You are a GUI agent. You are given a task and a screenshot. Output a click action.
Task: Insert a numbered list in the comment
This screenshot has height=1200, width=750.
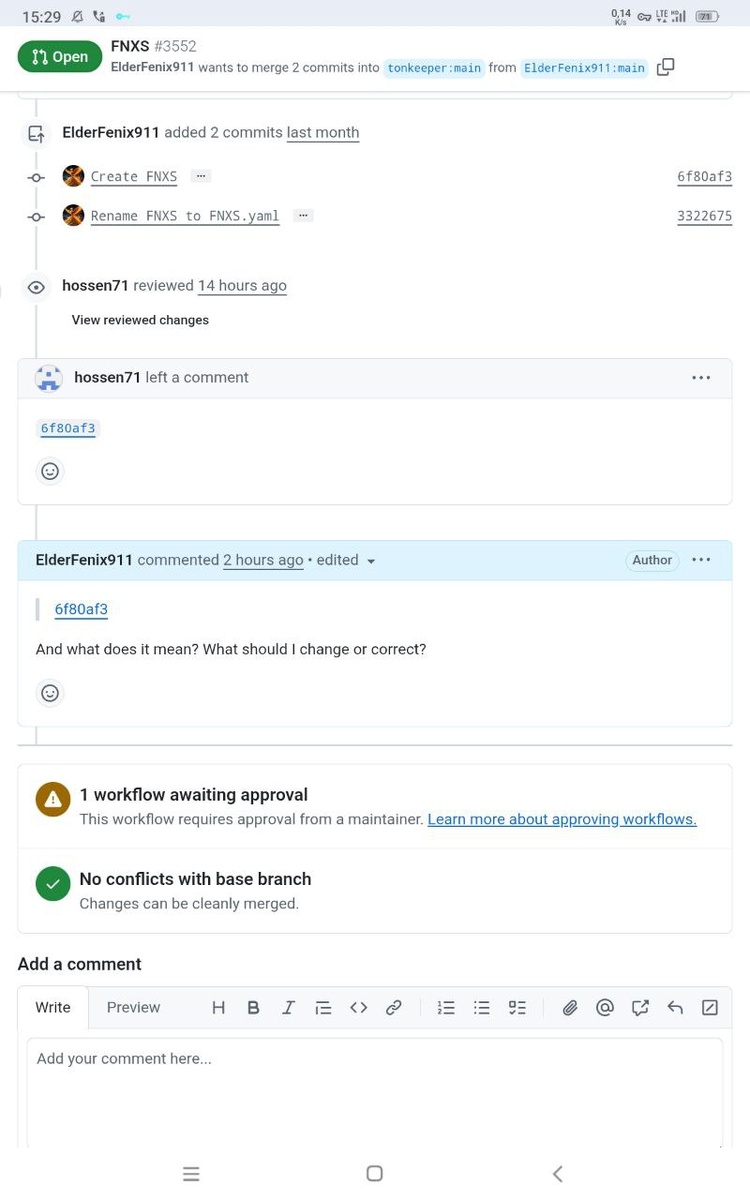447,1008
